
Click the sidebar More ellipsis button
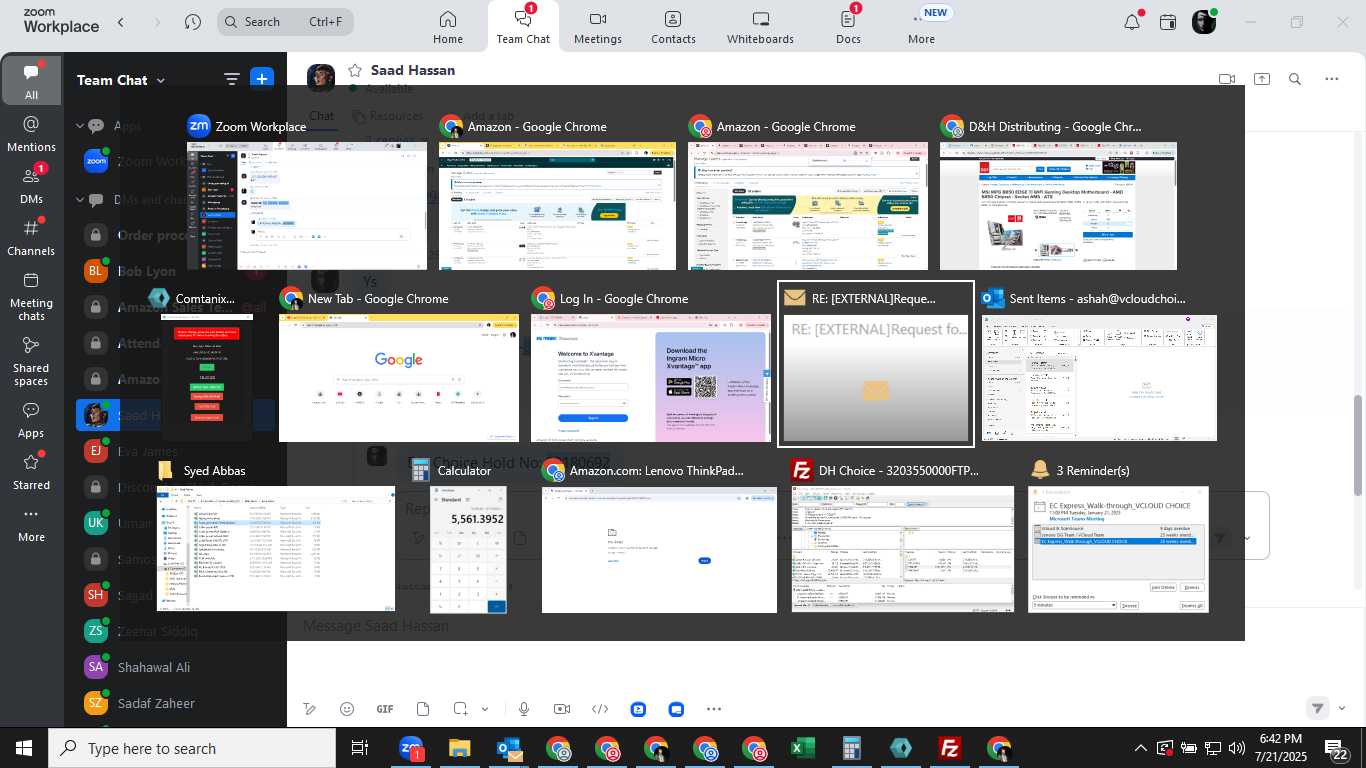click(31, 524)
